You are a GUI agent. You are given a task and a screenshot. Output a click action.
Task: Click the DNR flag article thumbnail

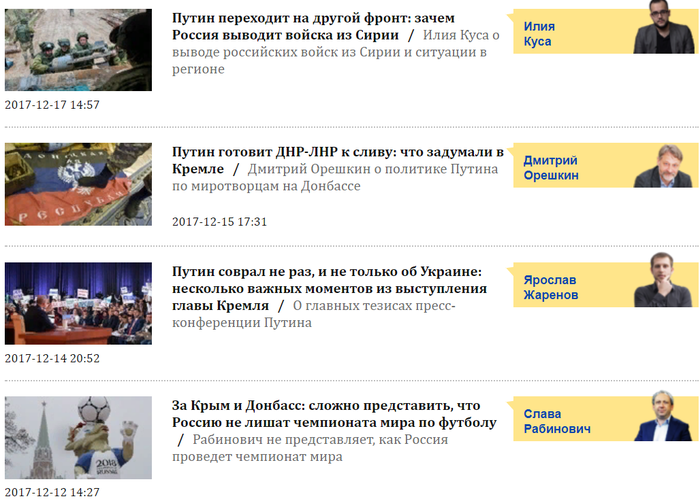78,184
